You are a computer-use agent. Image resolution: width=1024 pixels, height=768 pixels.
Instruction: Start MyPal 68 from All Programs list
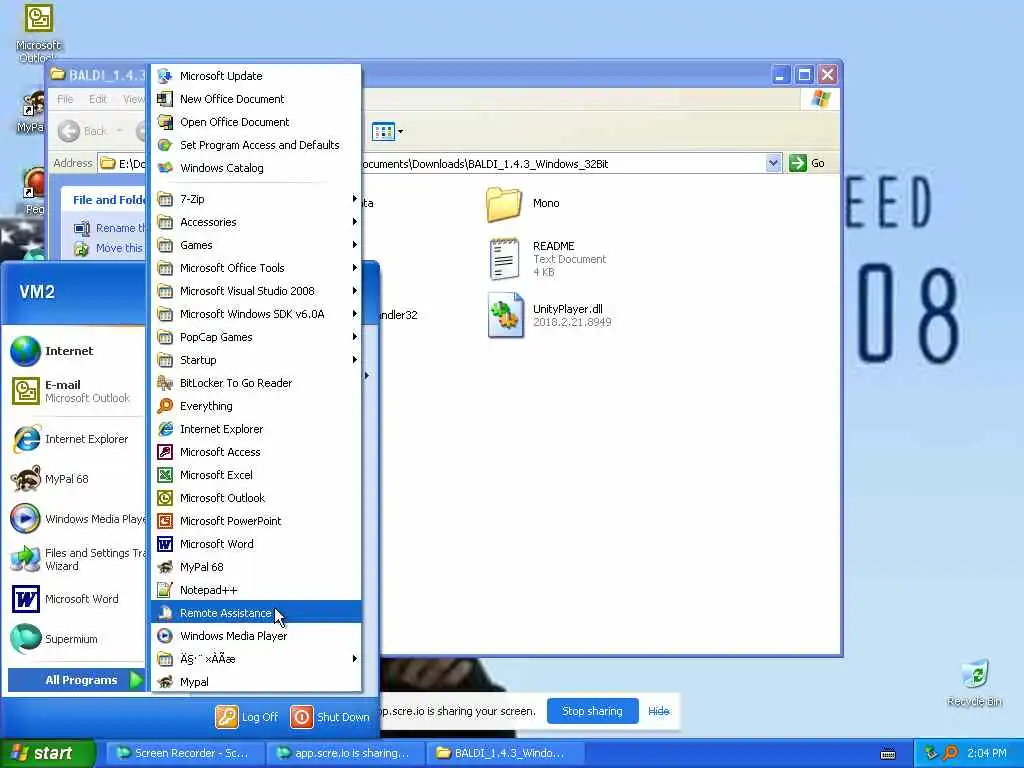point(256,567)
